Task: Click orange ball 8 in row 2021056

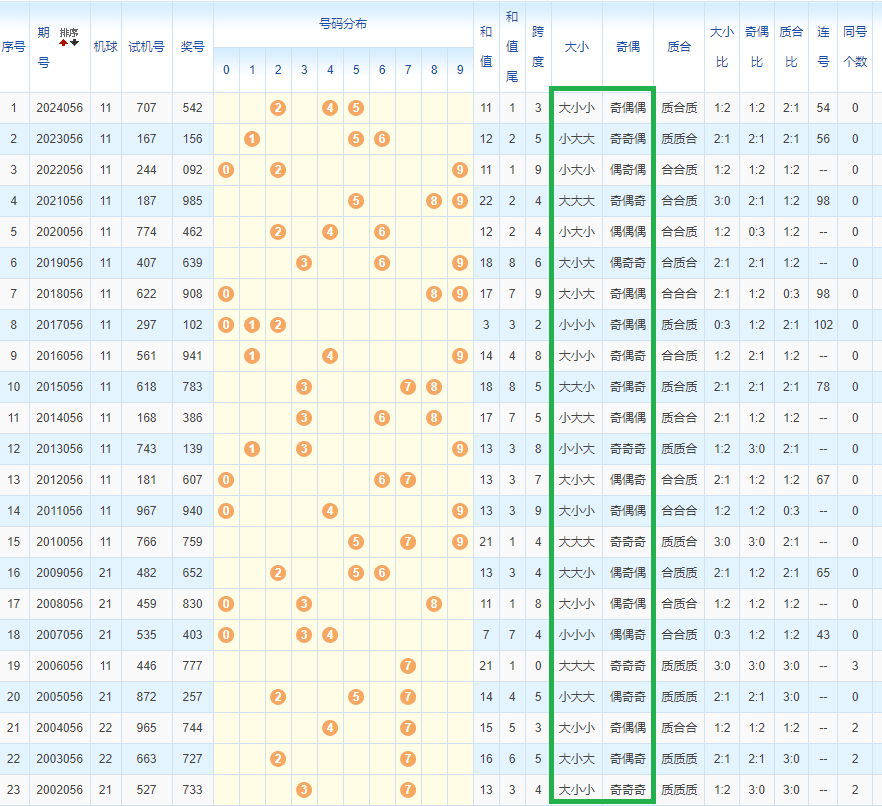Action: (x=434, y=201)
